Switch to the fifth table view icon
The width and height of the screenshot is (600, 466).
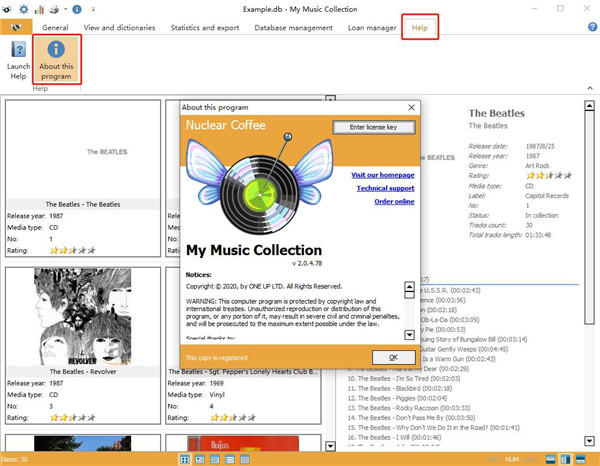click(245, 459)
